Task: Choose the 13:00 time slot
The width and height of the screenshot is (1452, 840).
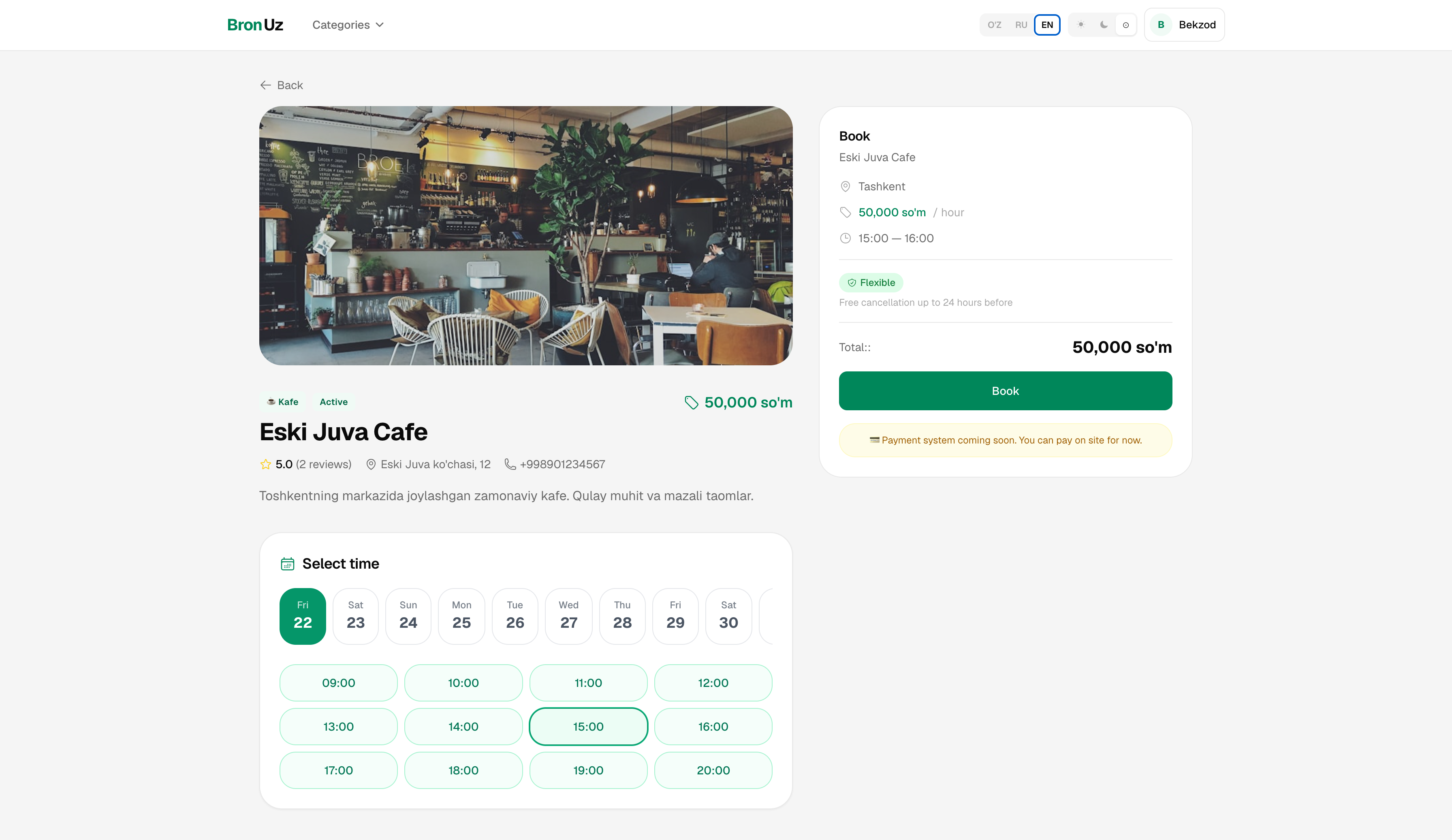Action: point(339,727)
